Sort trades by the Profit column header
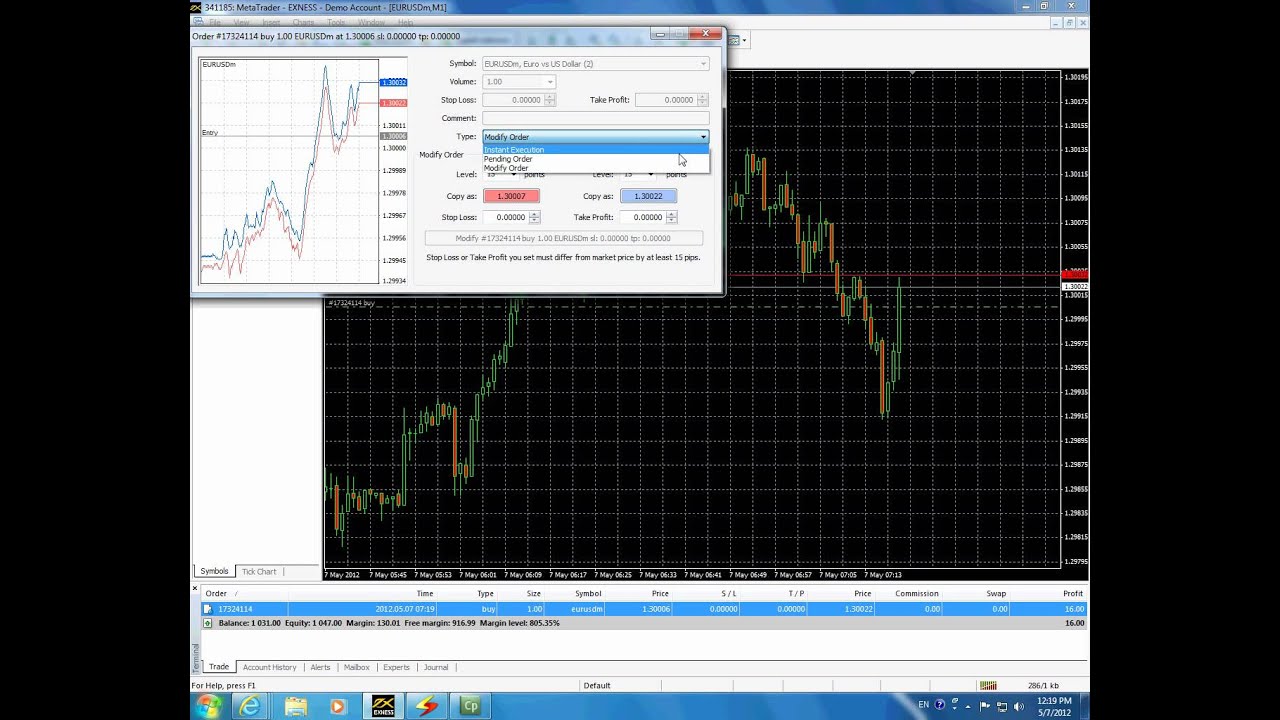The width and height of the screenshot is (1280, 720). click(x=1048, y=594)
